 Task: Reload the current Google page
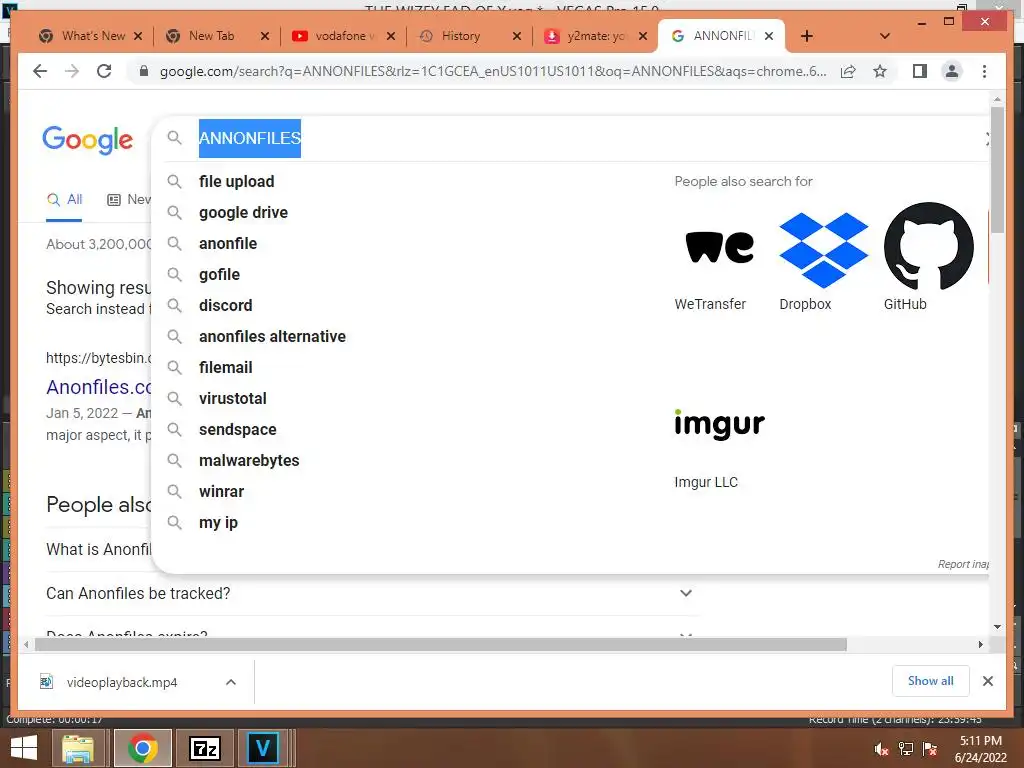104,71
